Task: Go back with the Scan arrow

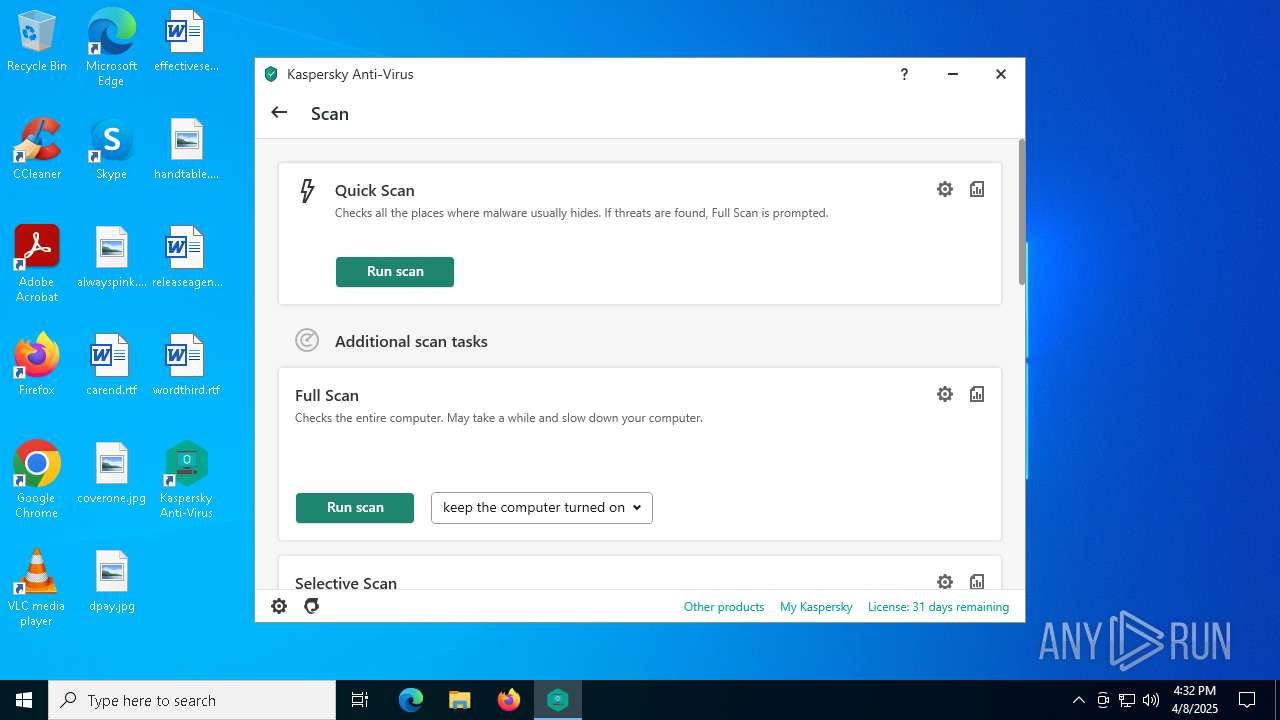Action: tap(279, 113)
